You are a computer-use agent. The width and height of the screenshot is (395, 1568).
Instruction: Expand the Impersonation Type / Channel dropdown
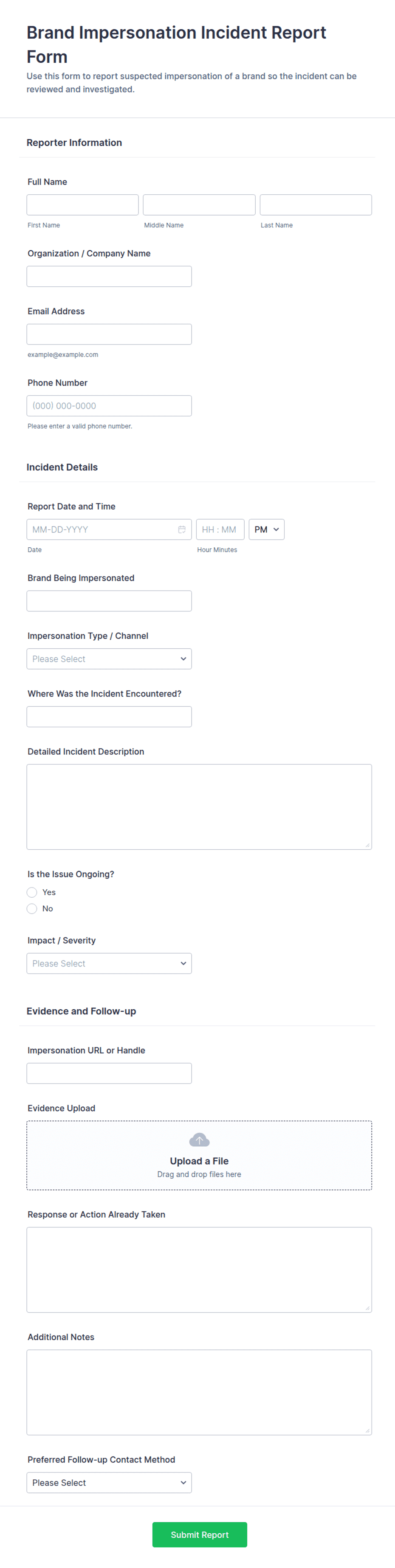[109, 658]
